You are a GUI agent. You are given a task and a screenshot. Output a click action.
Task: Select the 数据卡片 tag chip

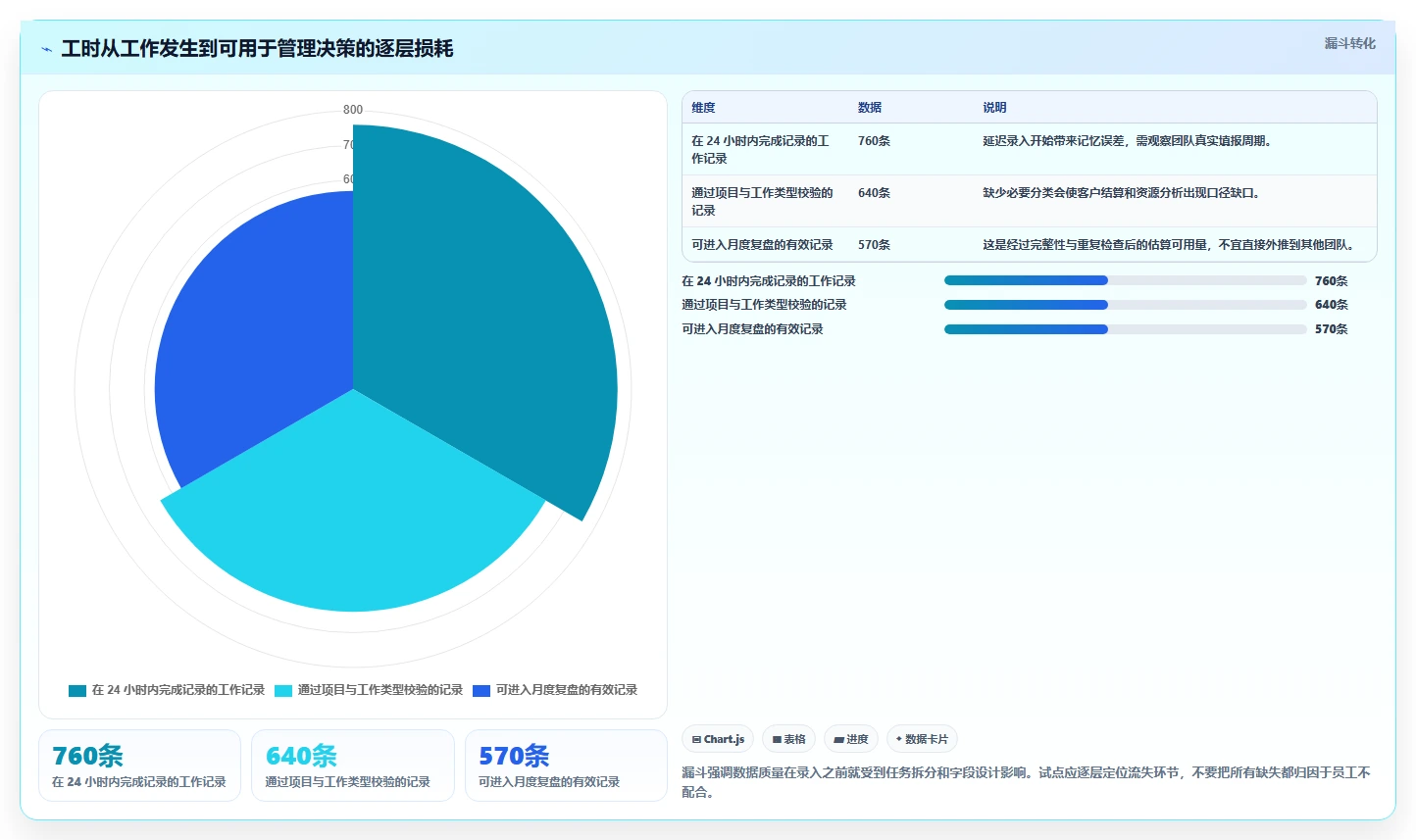pyautogui.click(x=922, y=739)
